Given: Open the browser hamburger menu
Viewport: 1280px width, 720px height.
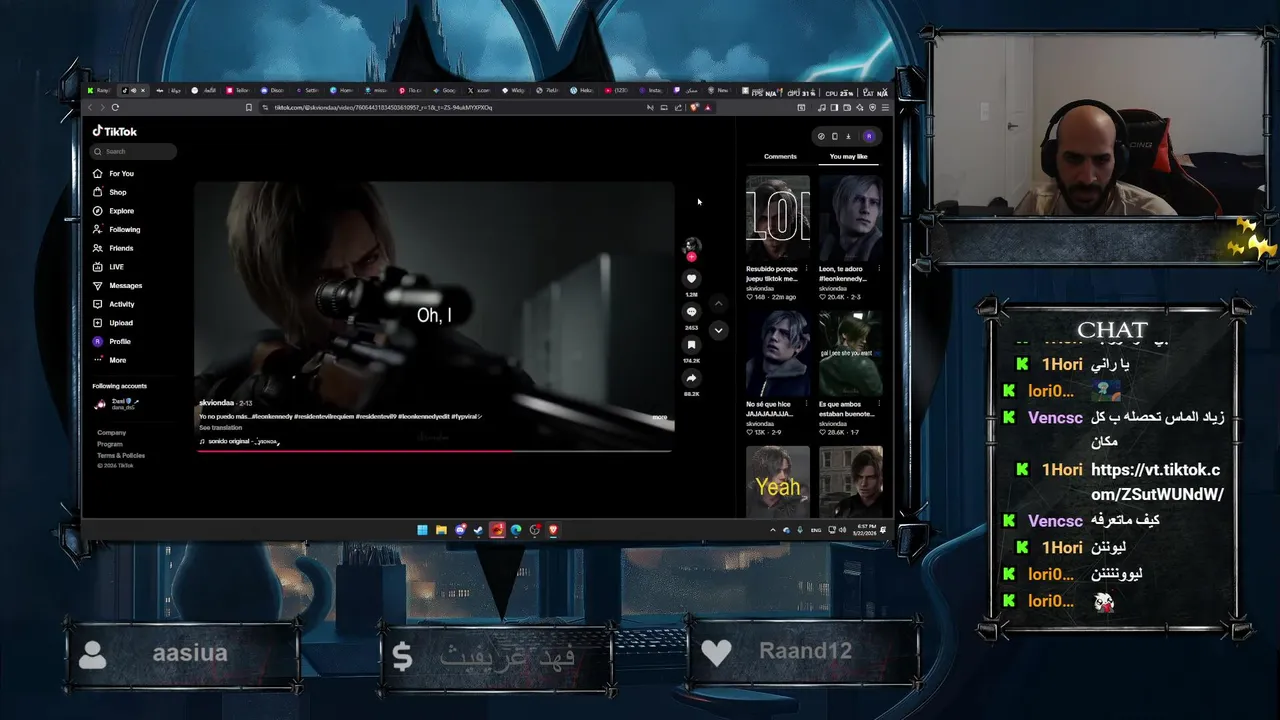Looking at the screenshot, I should click(885, 107).
